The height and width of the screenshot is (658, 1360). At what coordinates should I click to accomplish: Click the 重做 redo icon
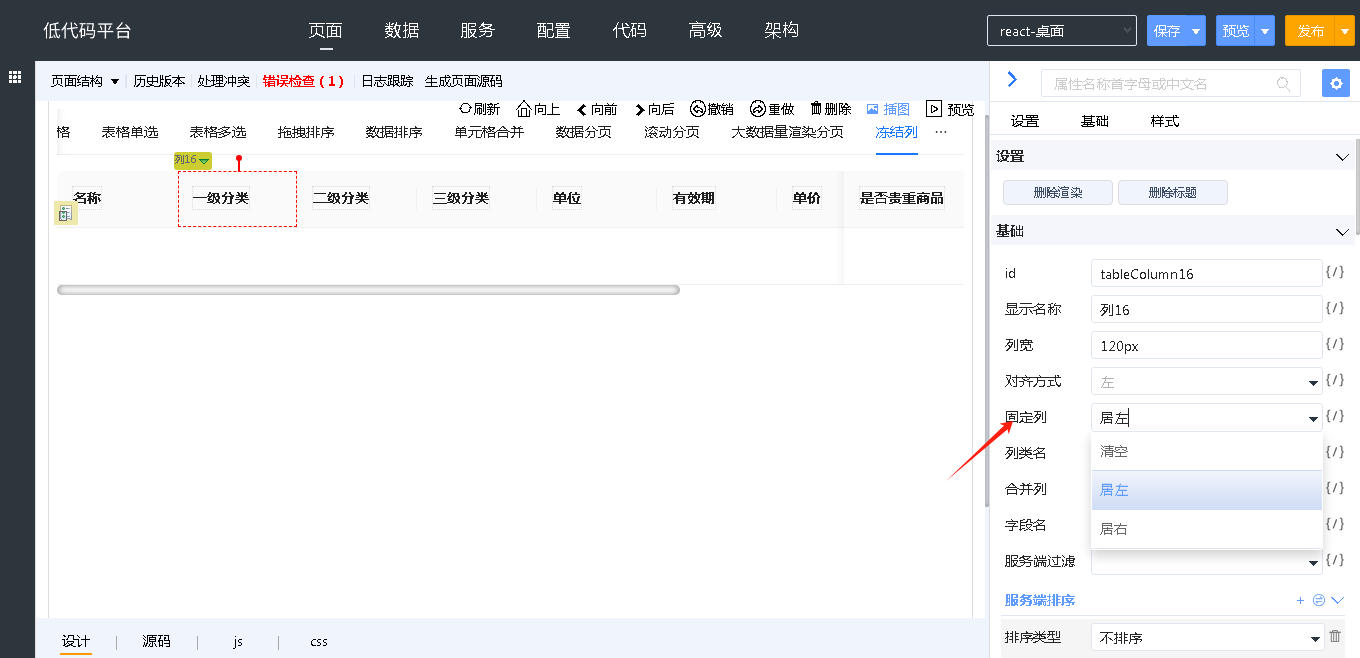pyautogui.click(x=758, y=109)
